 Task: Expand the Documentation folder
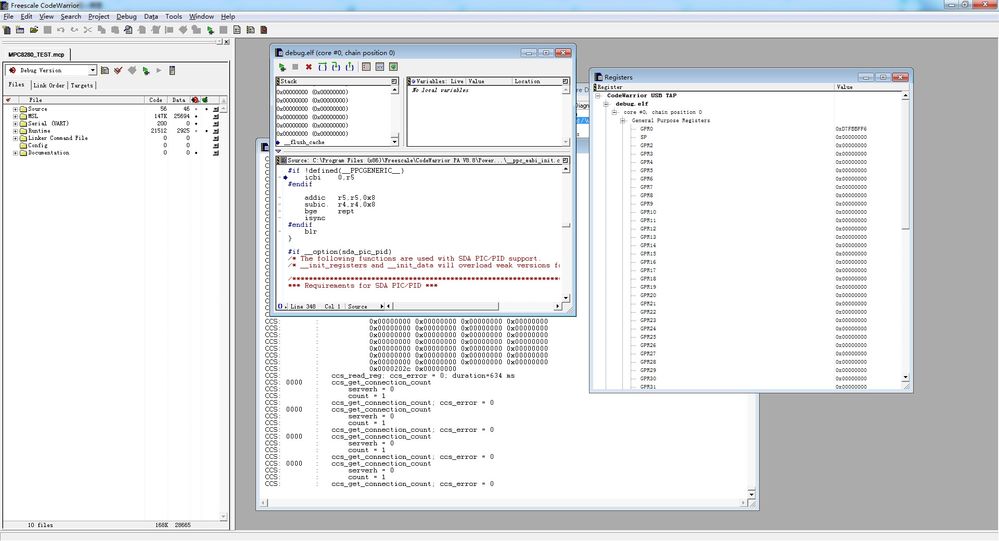[x=15, y=153]
